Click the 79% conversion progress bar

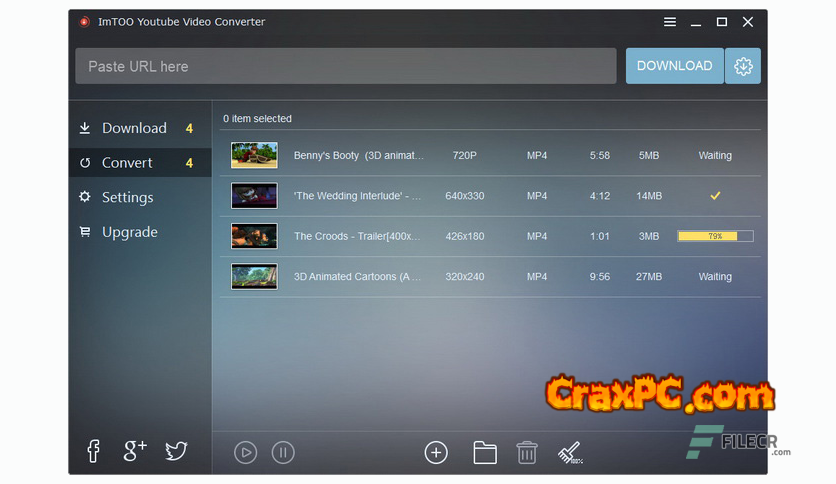[x=715, y=236]
